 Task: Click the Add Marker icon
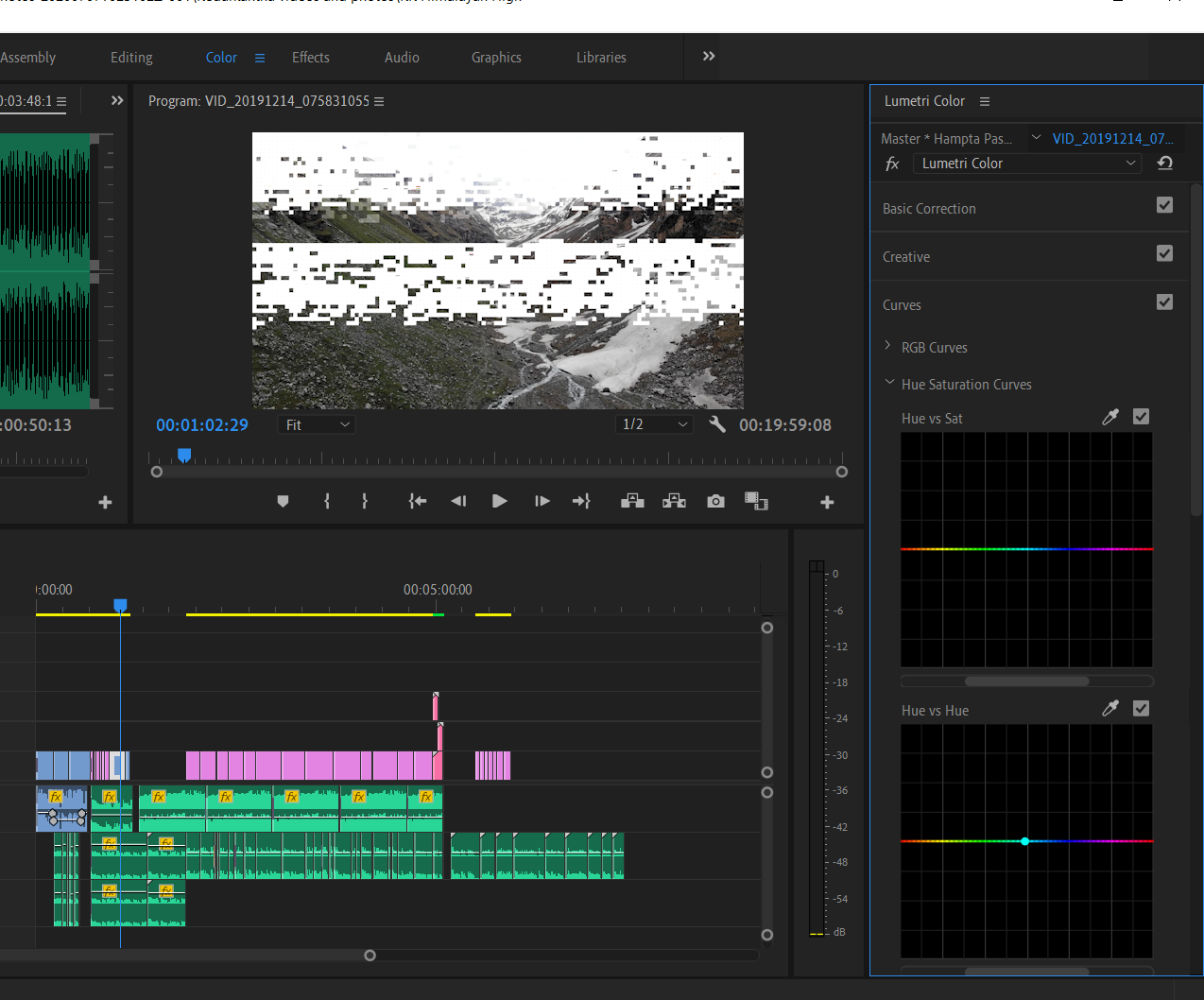[283, 501]
